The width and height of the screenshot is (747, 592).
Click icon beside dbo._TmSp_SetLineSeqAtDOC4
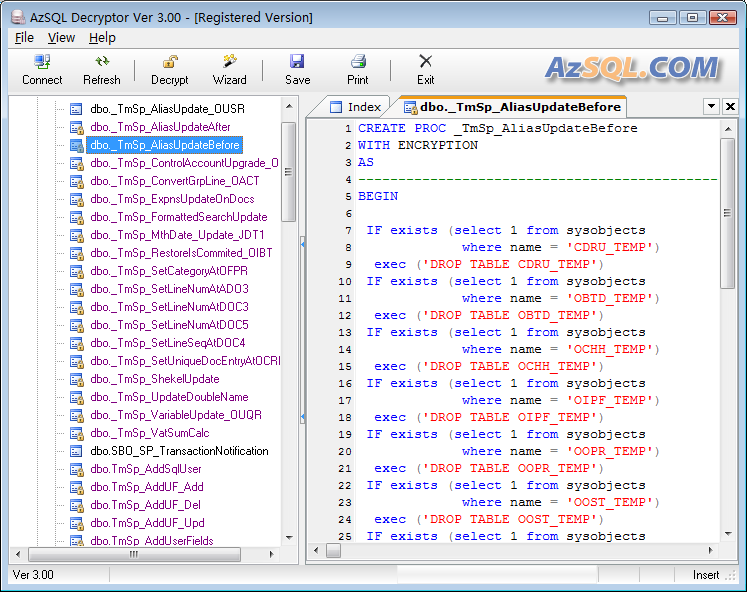pos(76,343)
